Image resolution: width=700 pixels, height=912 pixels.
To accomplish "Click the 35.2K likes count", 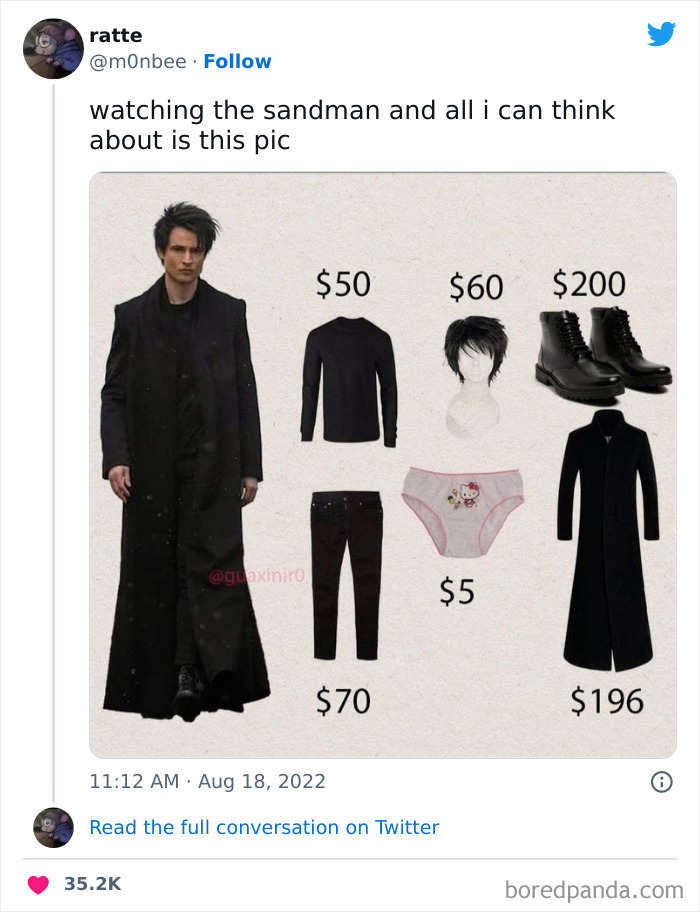I will (92, 884).
